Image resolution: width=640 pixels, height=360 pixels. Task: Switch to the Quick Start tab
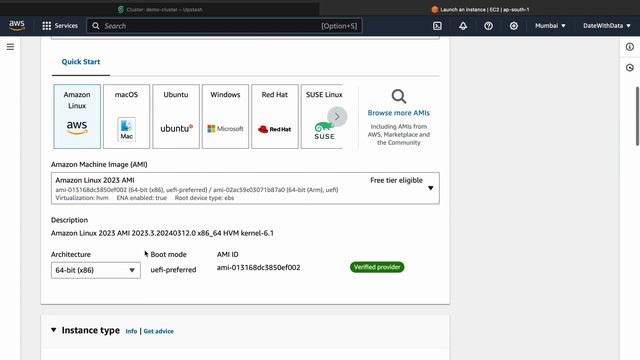(81, 62)
